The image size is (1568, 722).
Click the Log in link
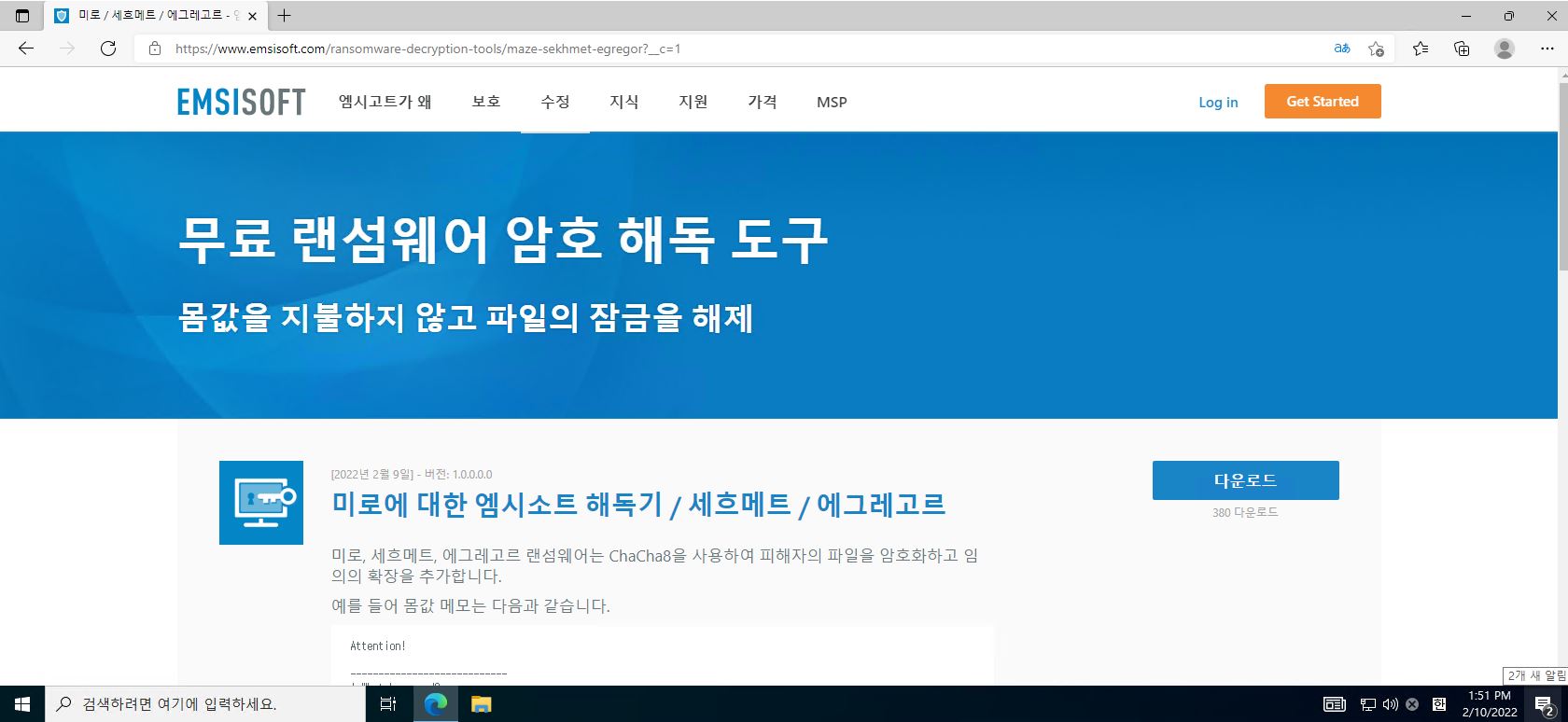coord(1218,103)
